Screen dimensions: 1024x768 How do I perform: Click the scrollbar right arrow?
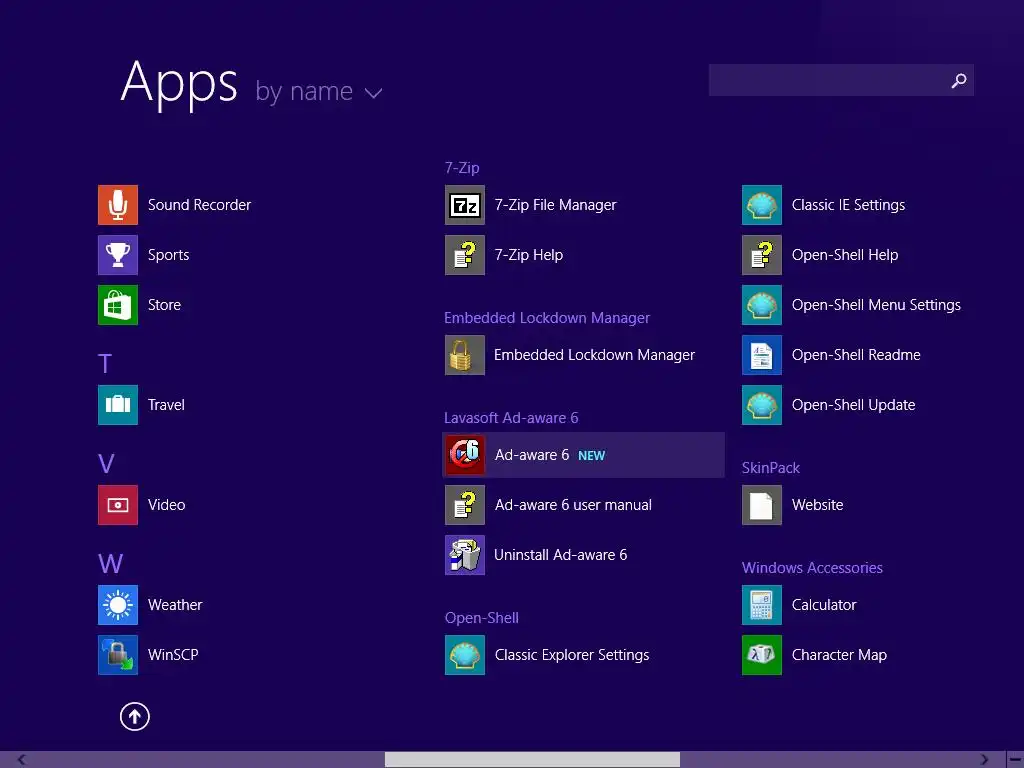point(984,760)
